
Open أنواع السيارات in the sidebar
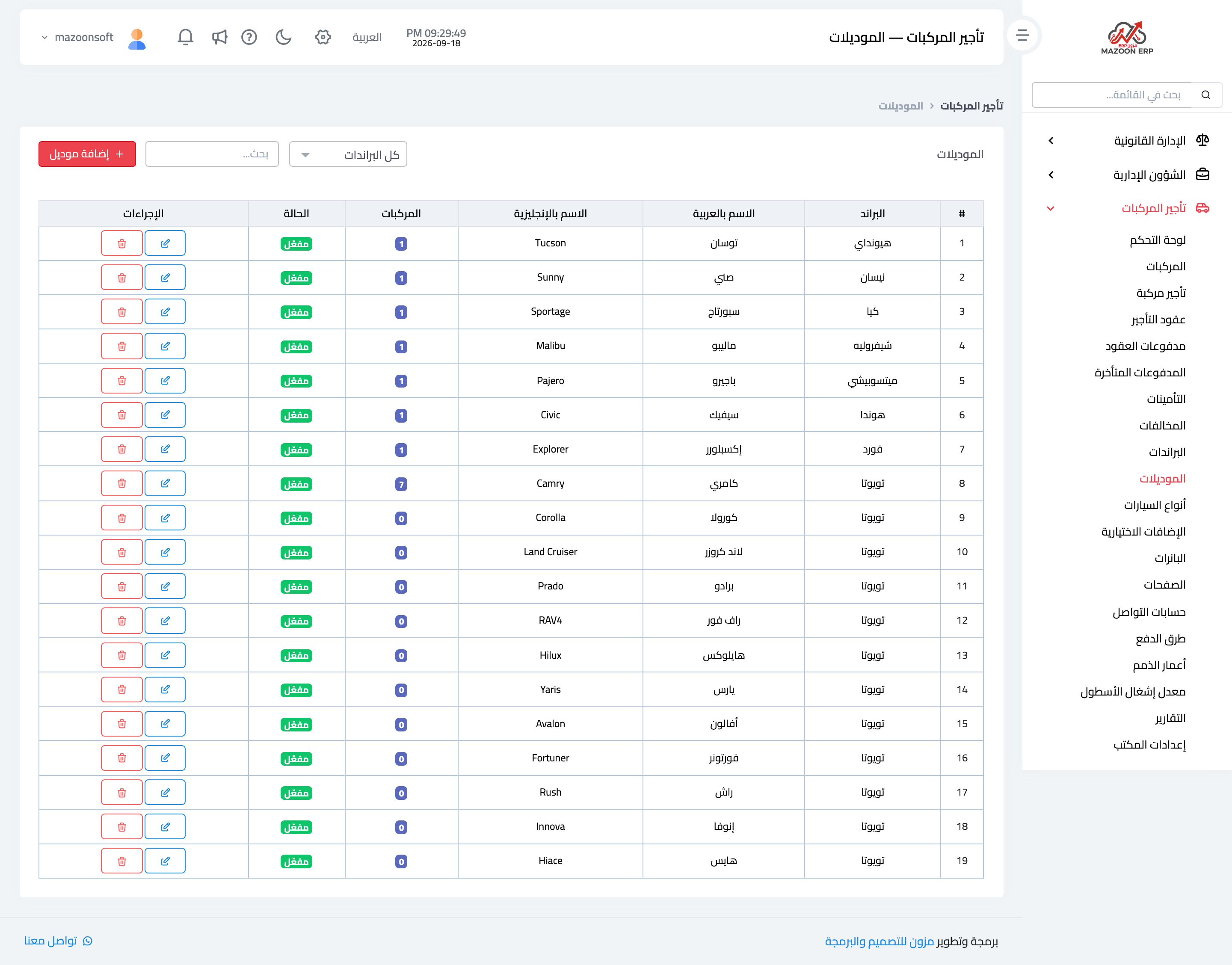(1155, 505)
